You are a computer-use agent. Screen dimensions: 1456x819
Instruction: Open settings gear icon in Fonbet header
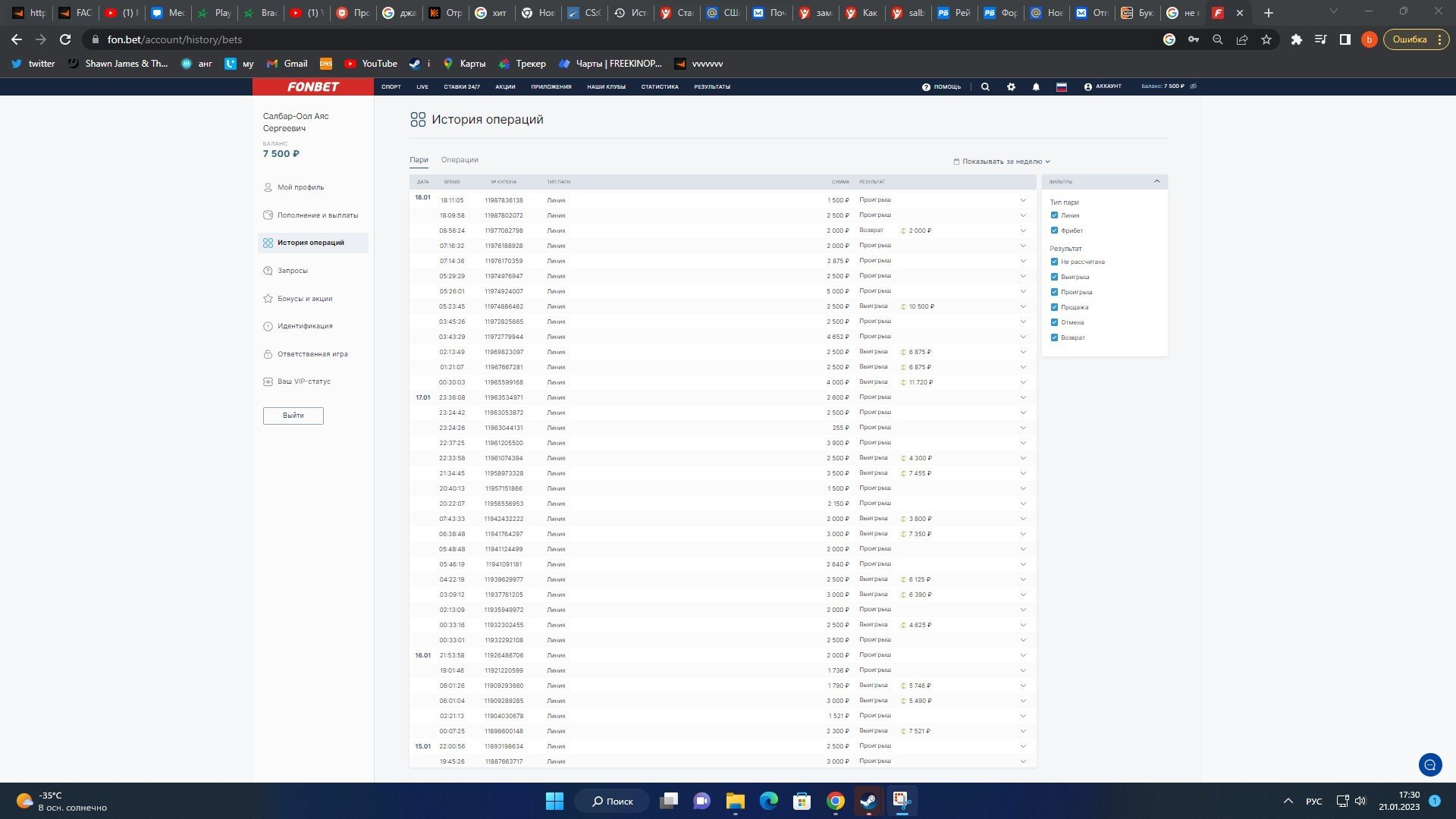[1011, 86]
